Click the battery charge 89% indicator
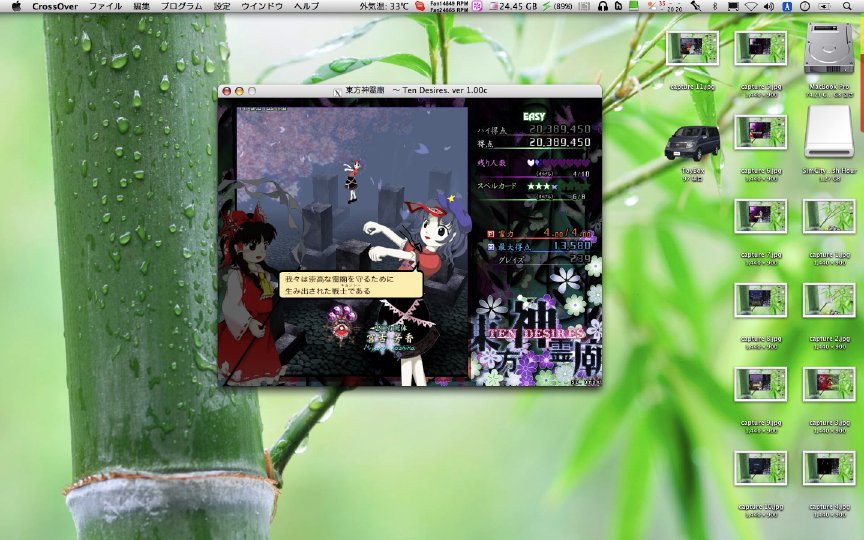The width and height of the screenshot is (864, 540). click(558, 6)
